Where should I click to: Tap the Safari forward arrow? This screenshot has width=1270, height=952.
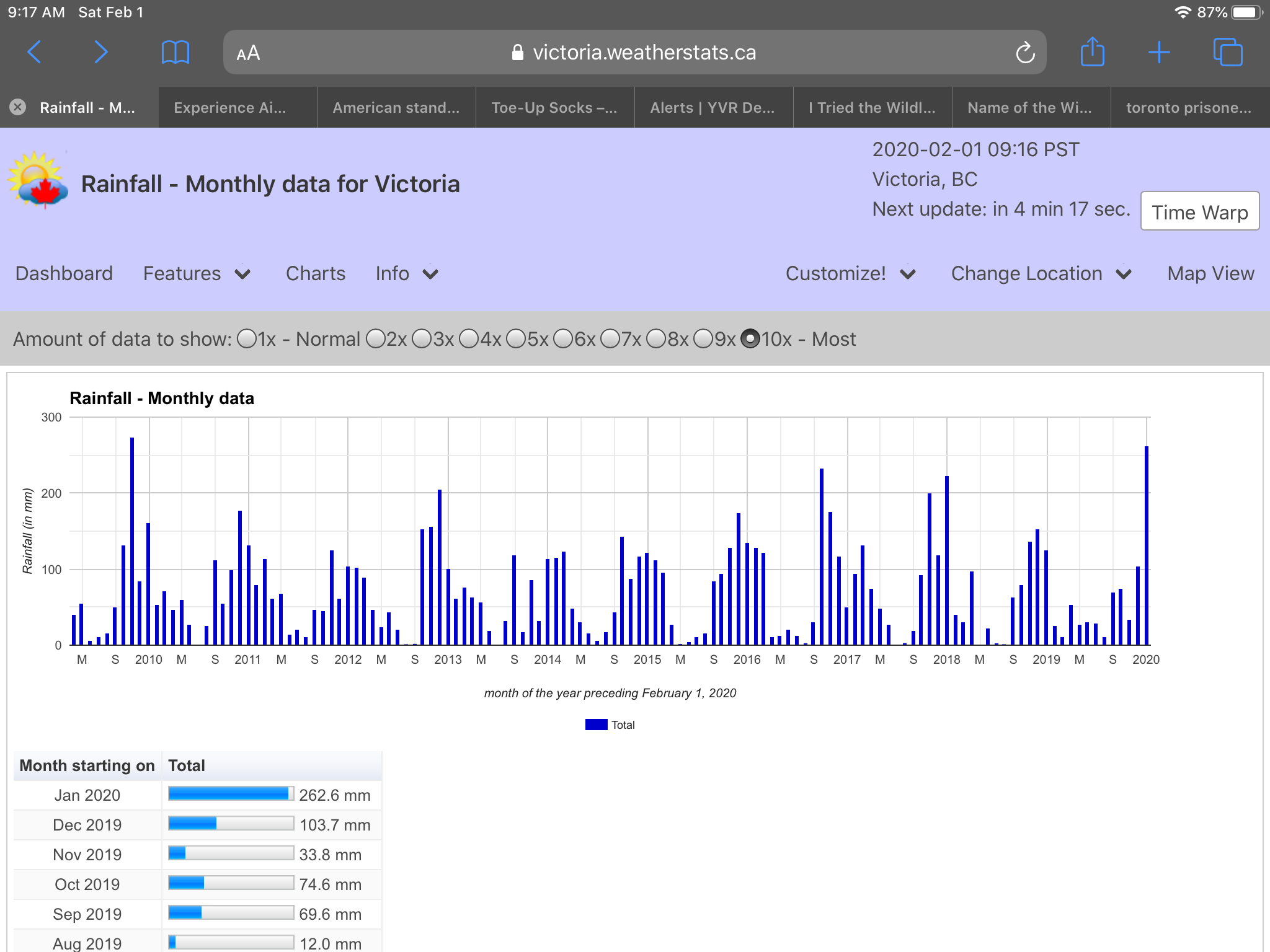(100, 52)
